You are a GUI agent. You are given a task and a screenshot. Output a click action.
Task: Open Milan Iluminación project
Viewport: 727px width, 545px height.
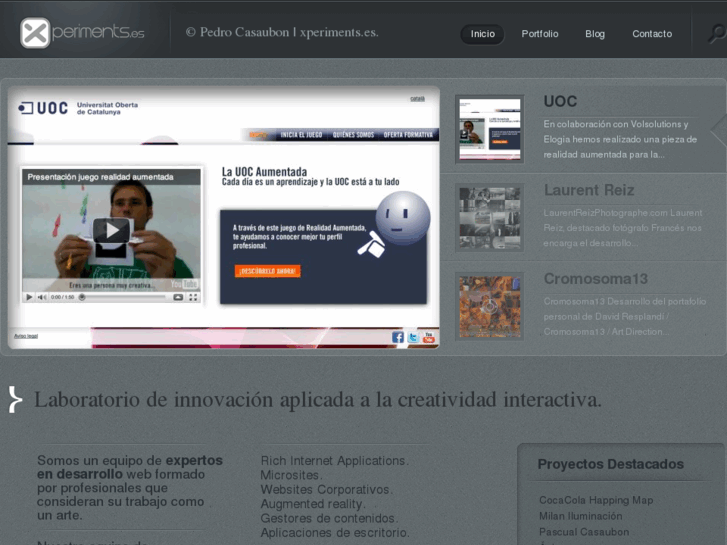(580, 516)
